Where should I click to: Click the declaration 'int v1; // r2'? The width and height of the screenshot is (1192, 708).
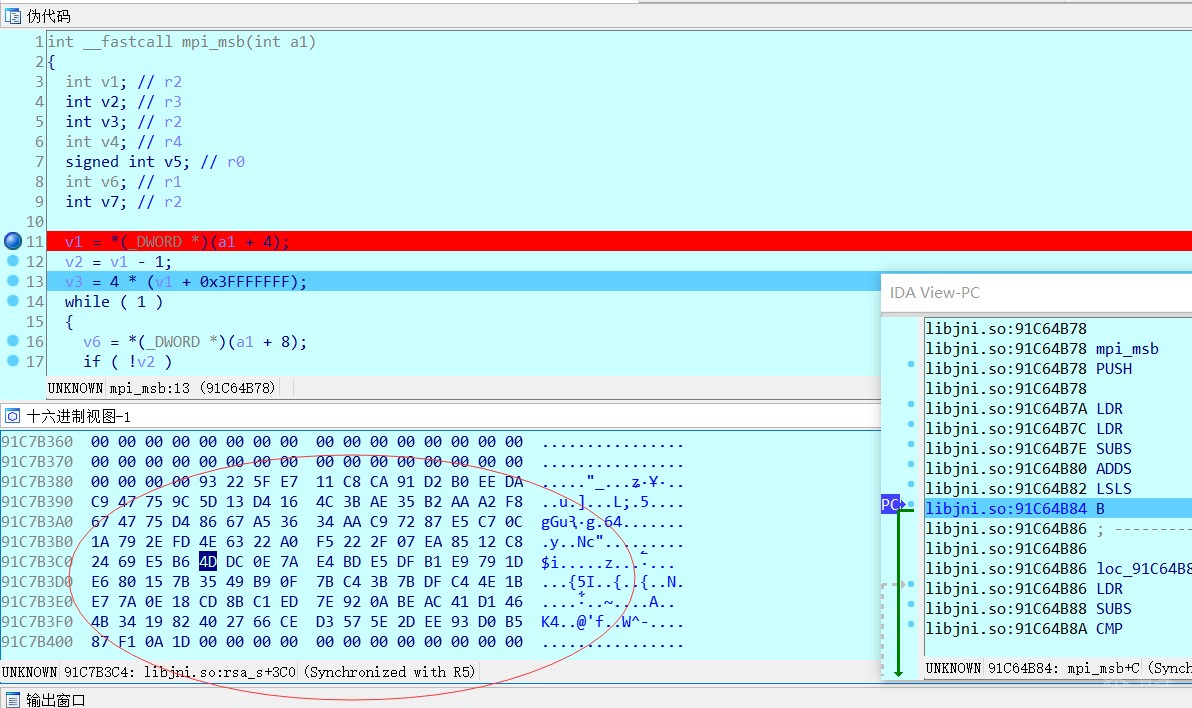coord(124,81)
